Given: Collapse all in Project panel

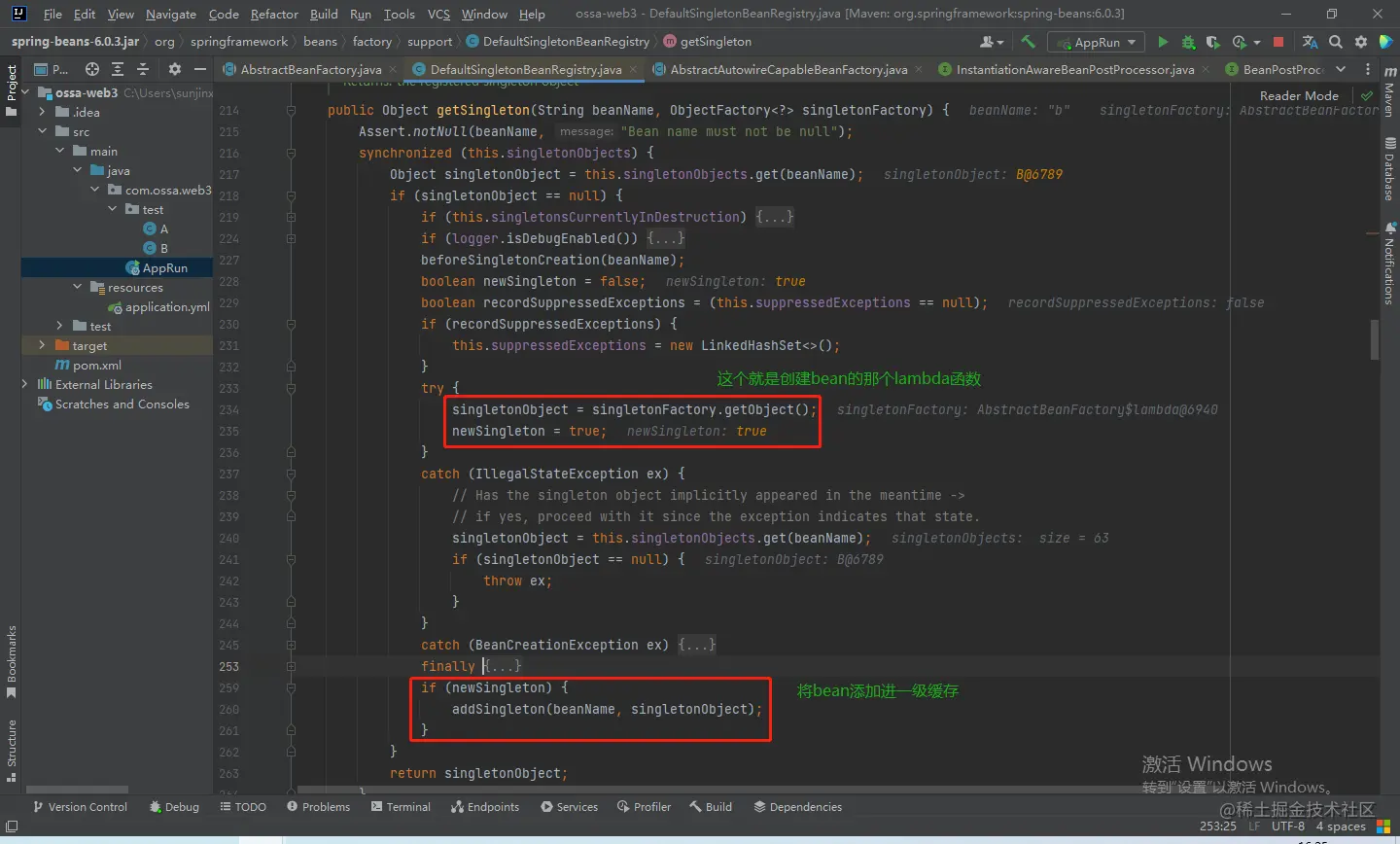Looking at the screenshot, I should click(143, 69).
